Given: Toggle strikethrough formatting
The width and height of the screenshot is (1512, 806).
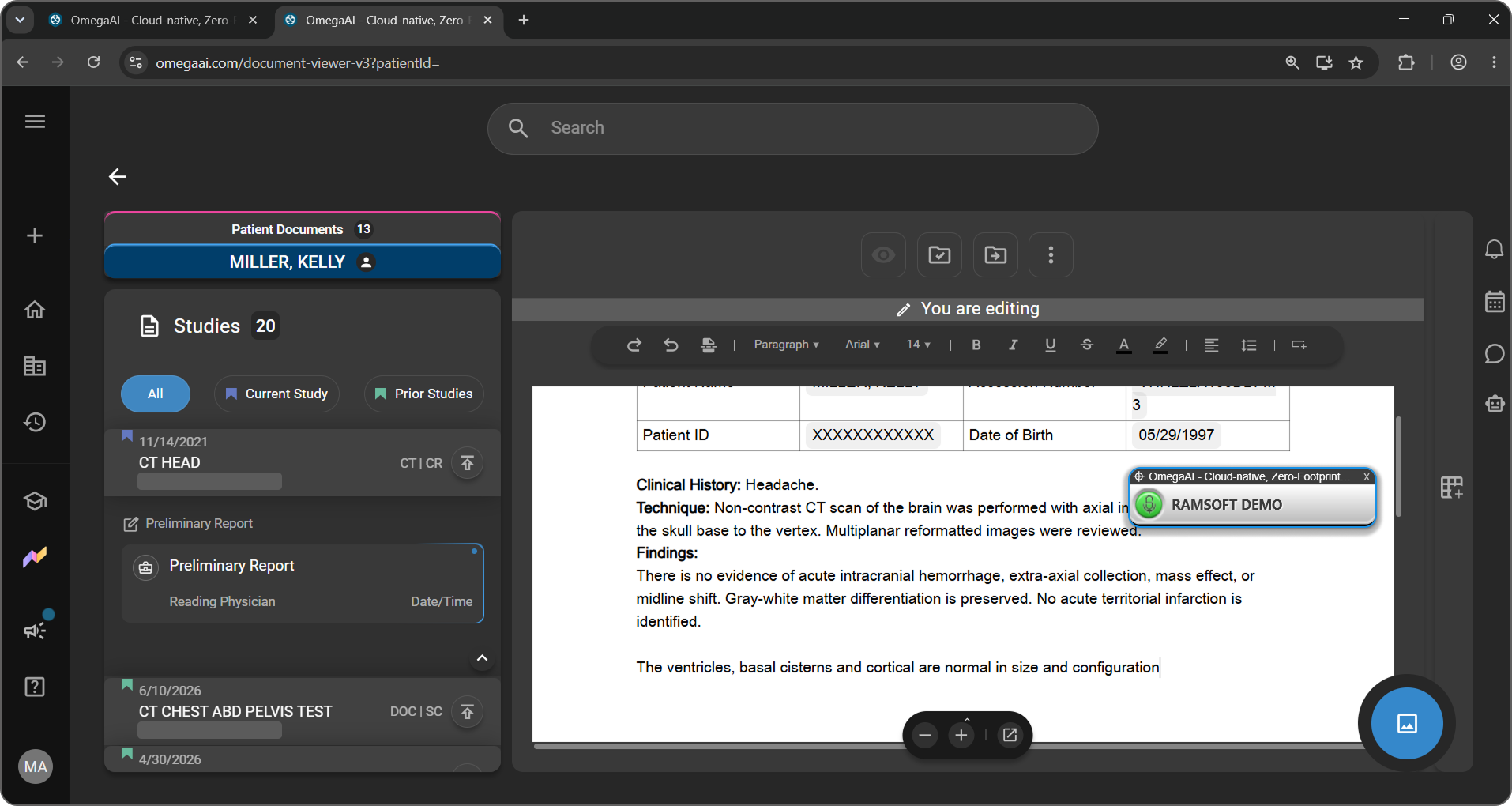Looking at the screenshot, I should tap(1087, 345).
